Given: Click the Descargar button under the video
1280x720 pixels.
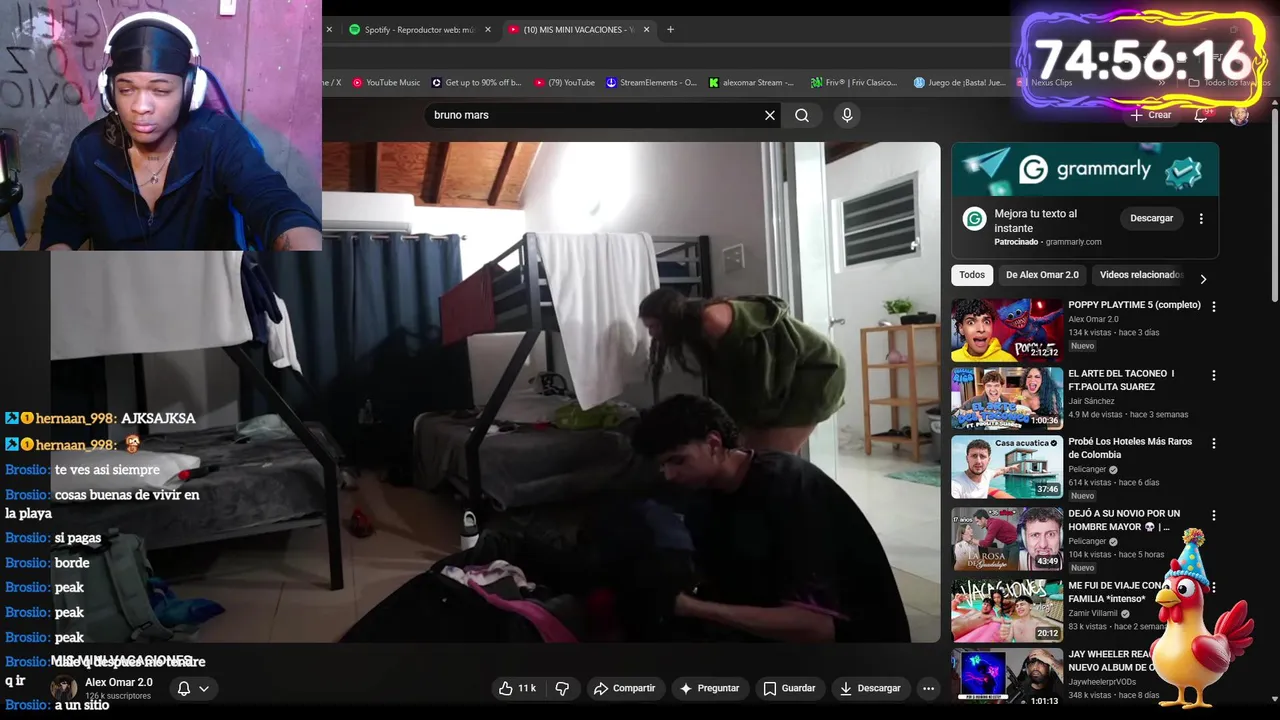Looking at the screenshot, I should [x=870, y=688].
